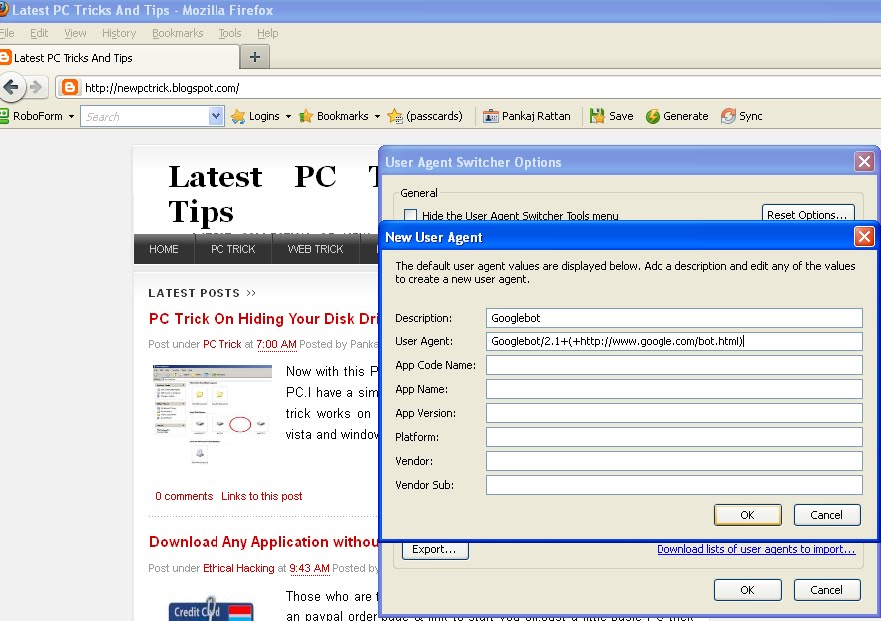The height and width of the screenshot is (621, 881).
Task: Tick Hide the User Agent Switcher Tools menu
Action: click(x=411, y=215)
